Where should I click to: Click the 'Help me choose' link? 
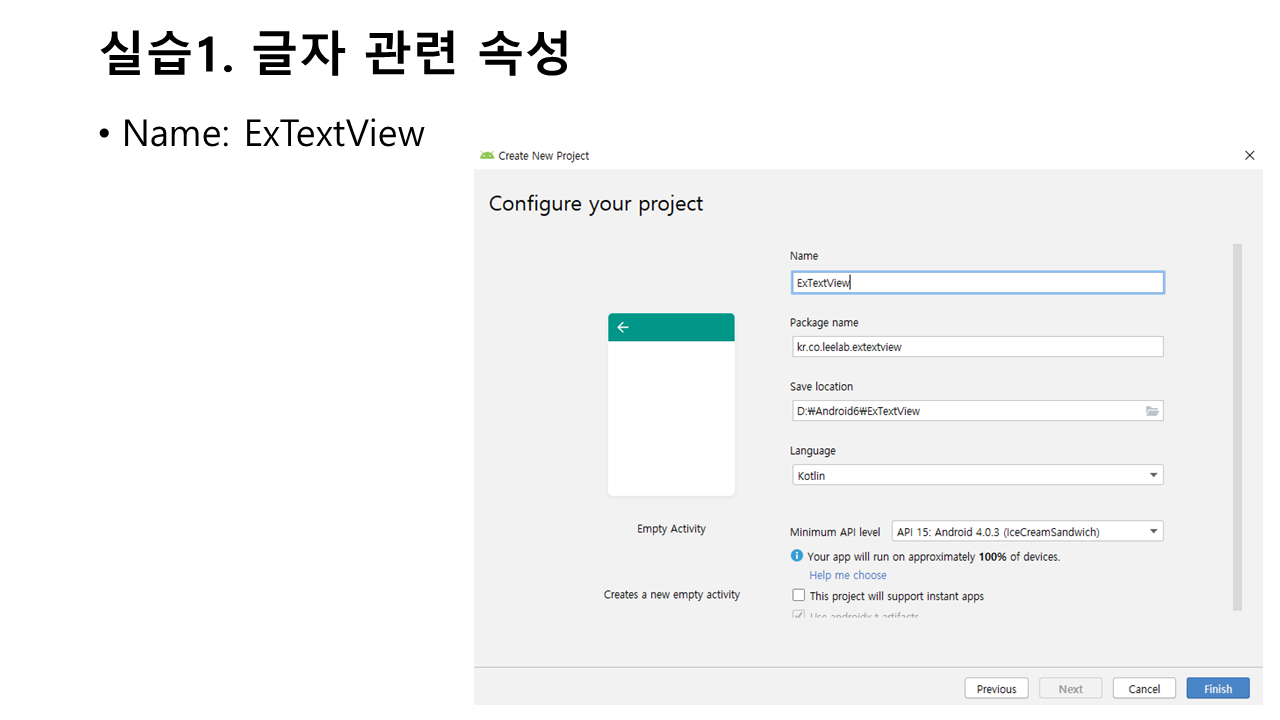[848, 575]
